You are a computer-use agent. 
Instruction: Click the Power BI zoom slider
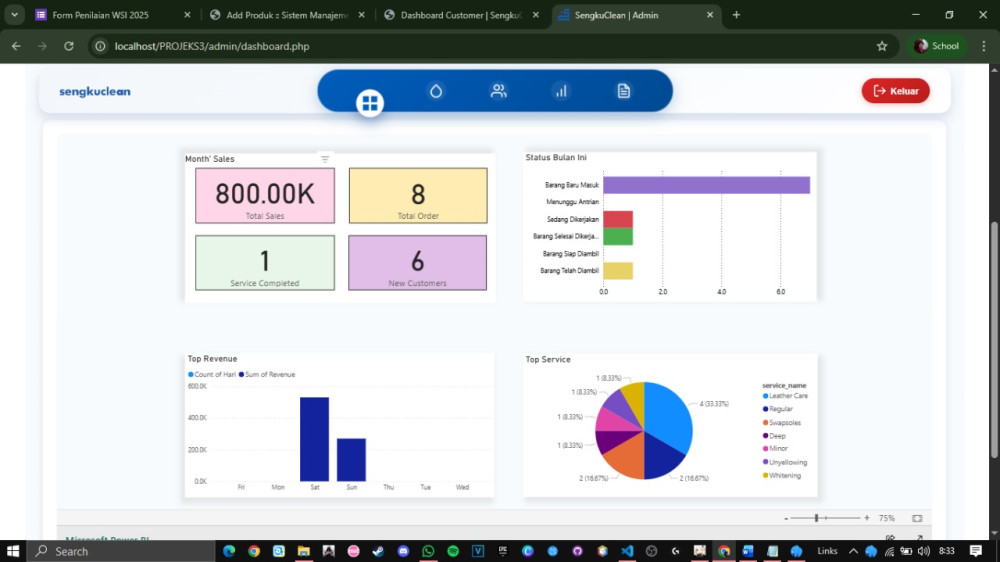coord(818,518)
